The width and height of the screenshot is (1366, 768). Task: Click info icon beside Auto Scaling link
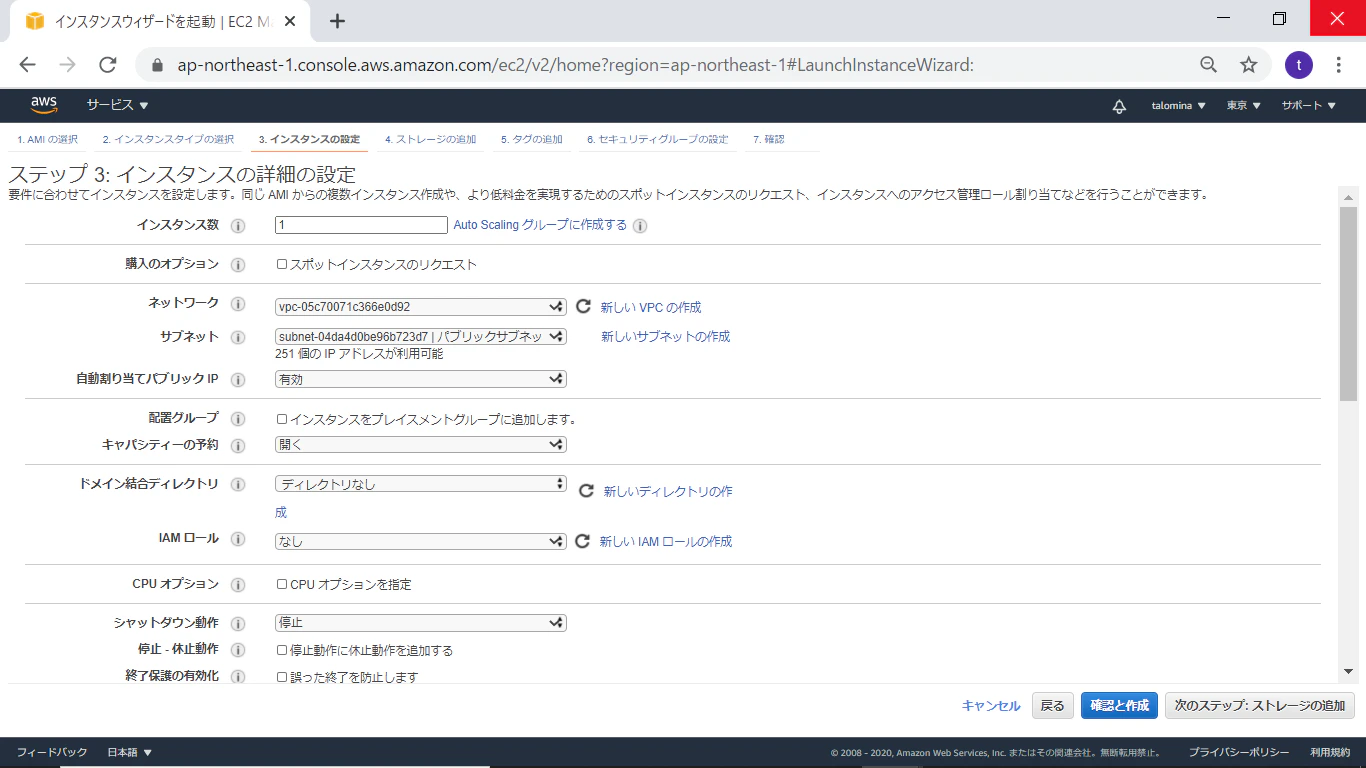click(640, 226)
